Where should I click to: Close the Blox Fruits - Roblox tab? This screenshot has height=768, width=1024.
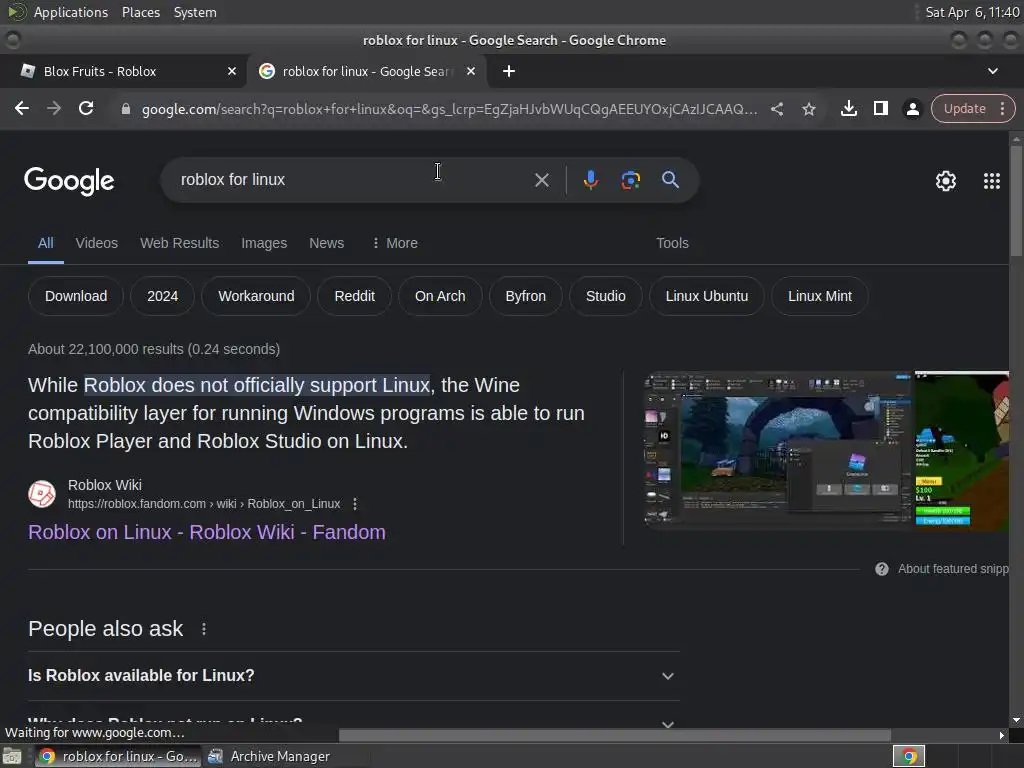pyautogui.click(x=232, y=71)
